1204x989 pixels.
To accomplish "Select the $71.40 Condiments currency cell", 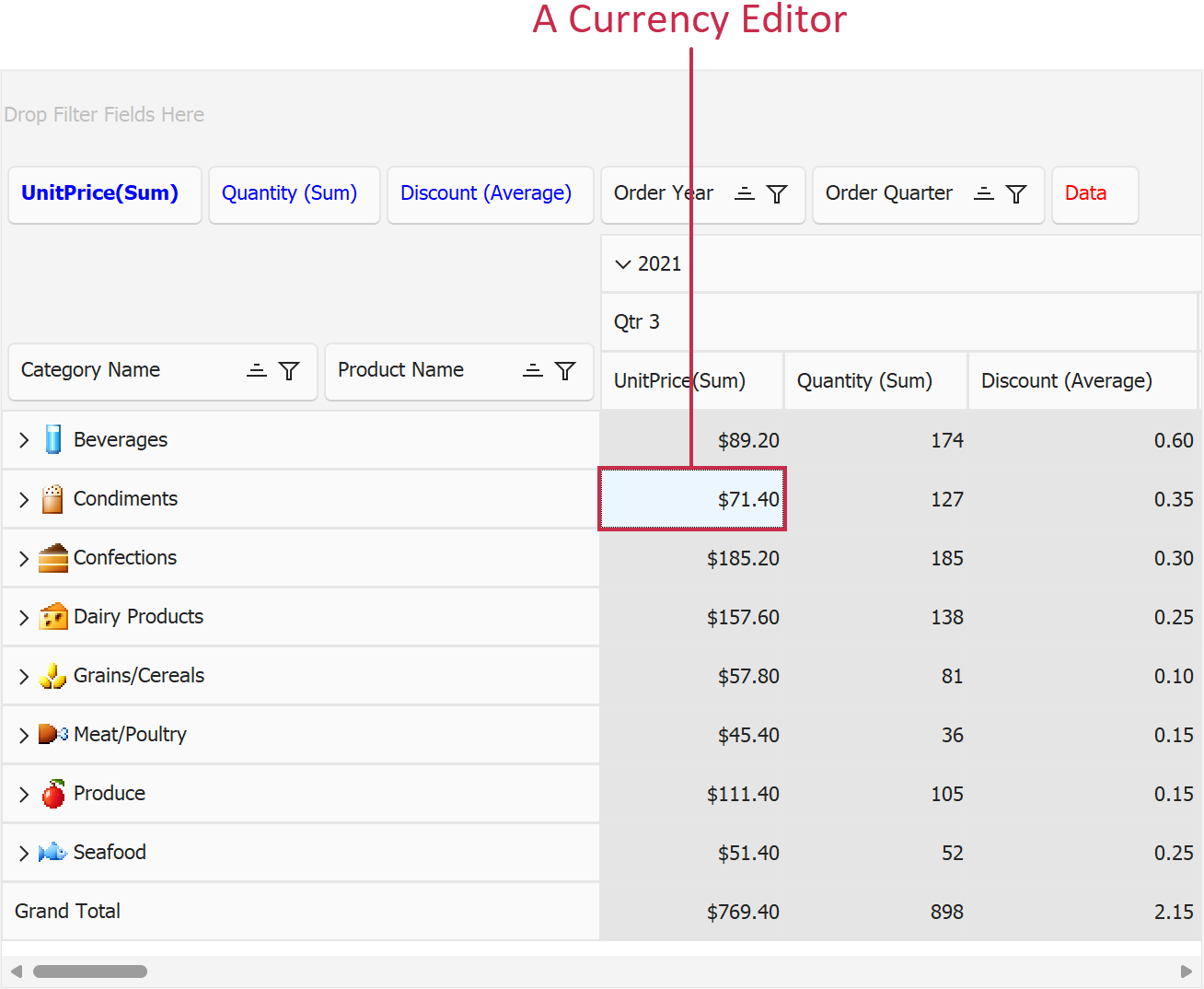I will pyautogui.click(x=692, y=499).
